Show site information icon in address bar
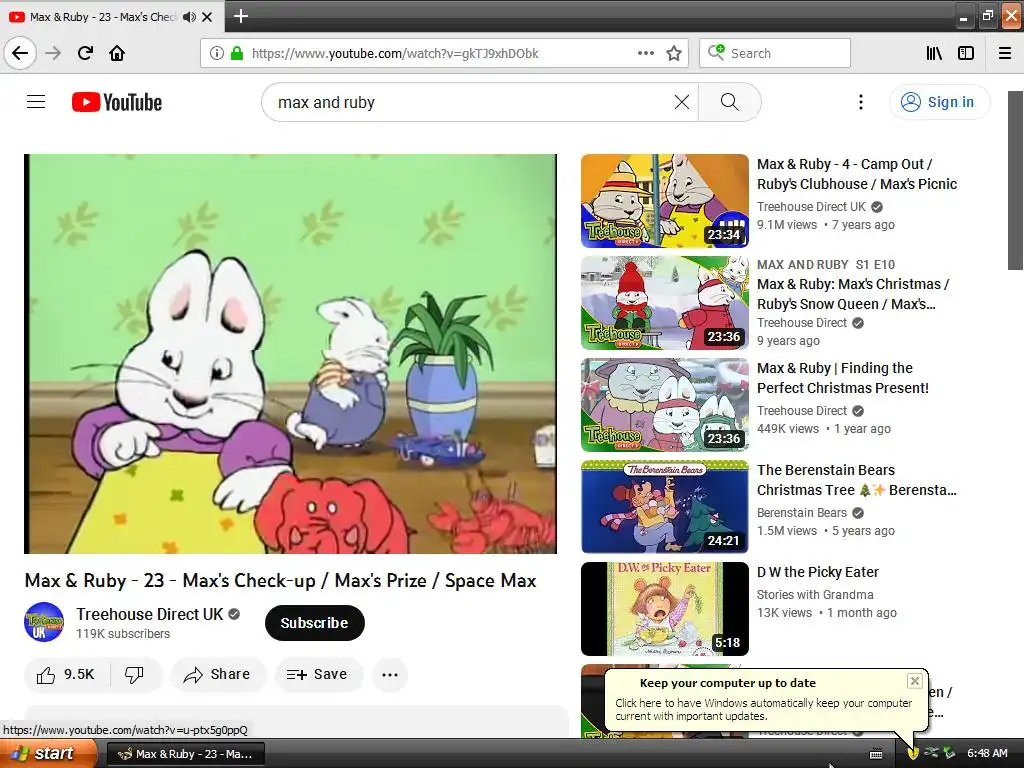Image resolution: width=1024 pixels, height=768 pixels. 216,53
